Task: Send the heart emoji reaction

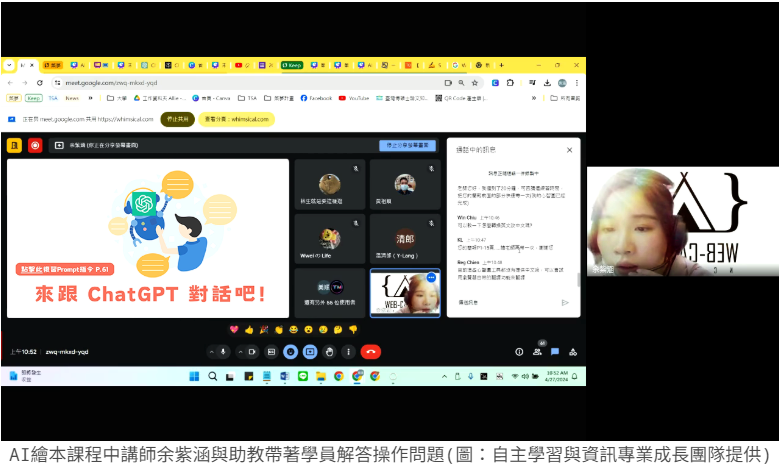Action: 234,329
